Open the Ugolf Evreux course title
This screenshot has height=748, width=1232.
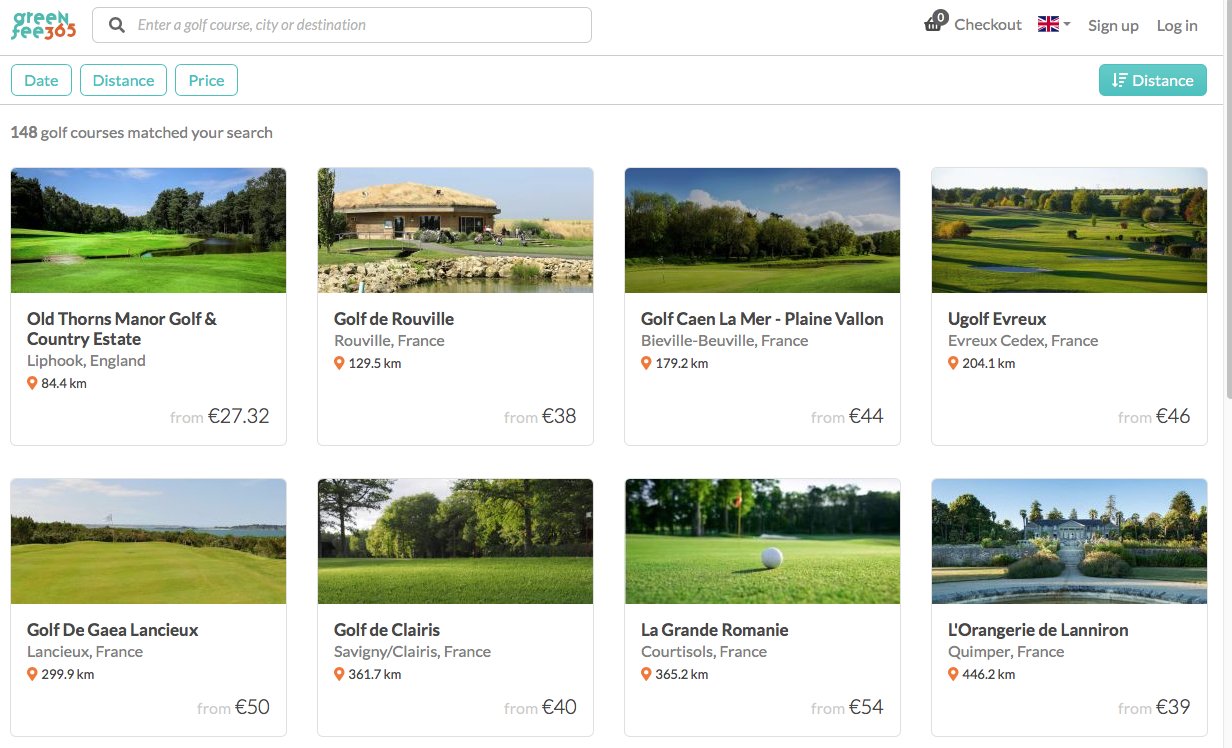click(997, 319)
